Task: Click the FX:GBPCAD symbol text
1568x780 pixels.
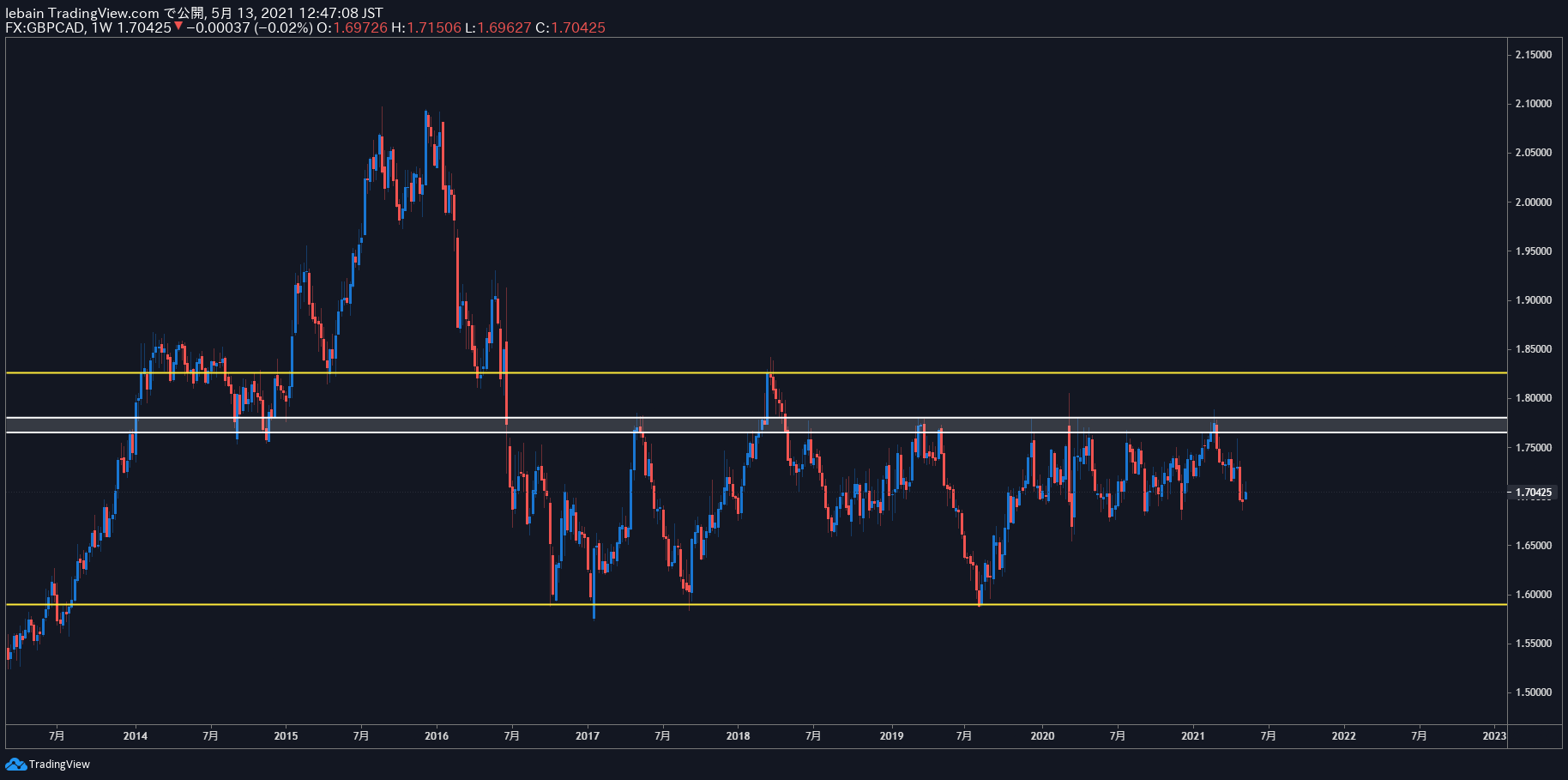Action: [45, 27]
